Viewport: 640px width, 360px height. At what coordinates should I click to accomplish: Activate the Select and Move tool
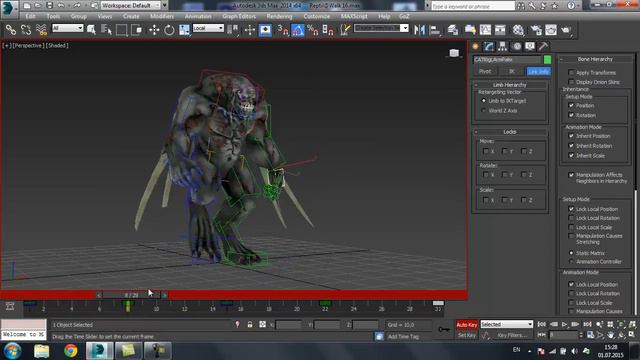(x=154, y=30)
